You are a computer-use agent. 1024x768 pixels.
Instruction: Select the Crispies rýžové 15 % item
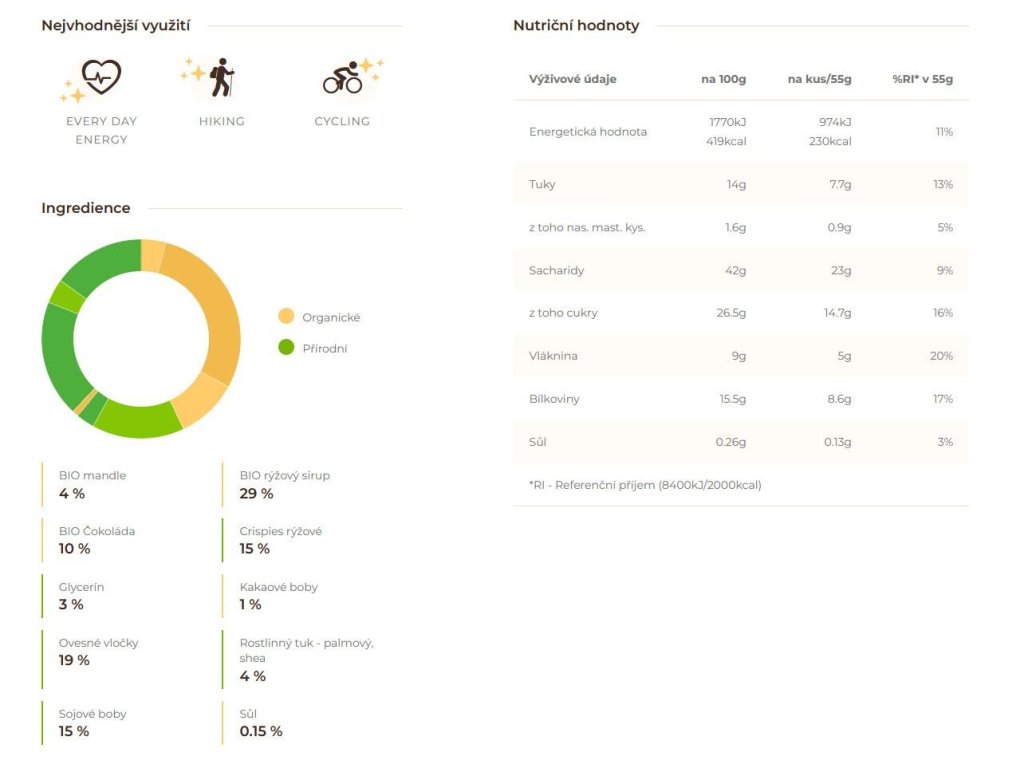pyautogui.click(x=281, y=540)
